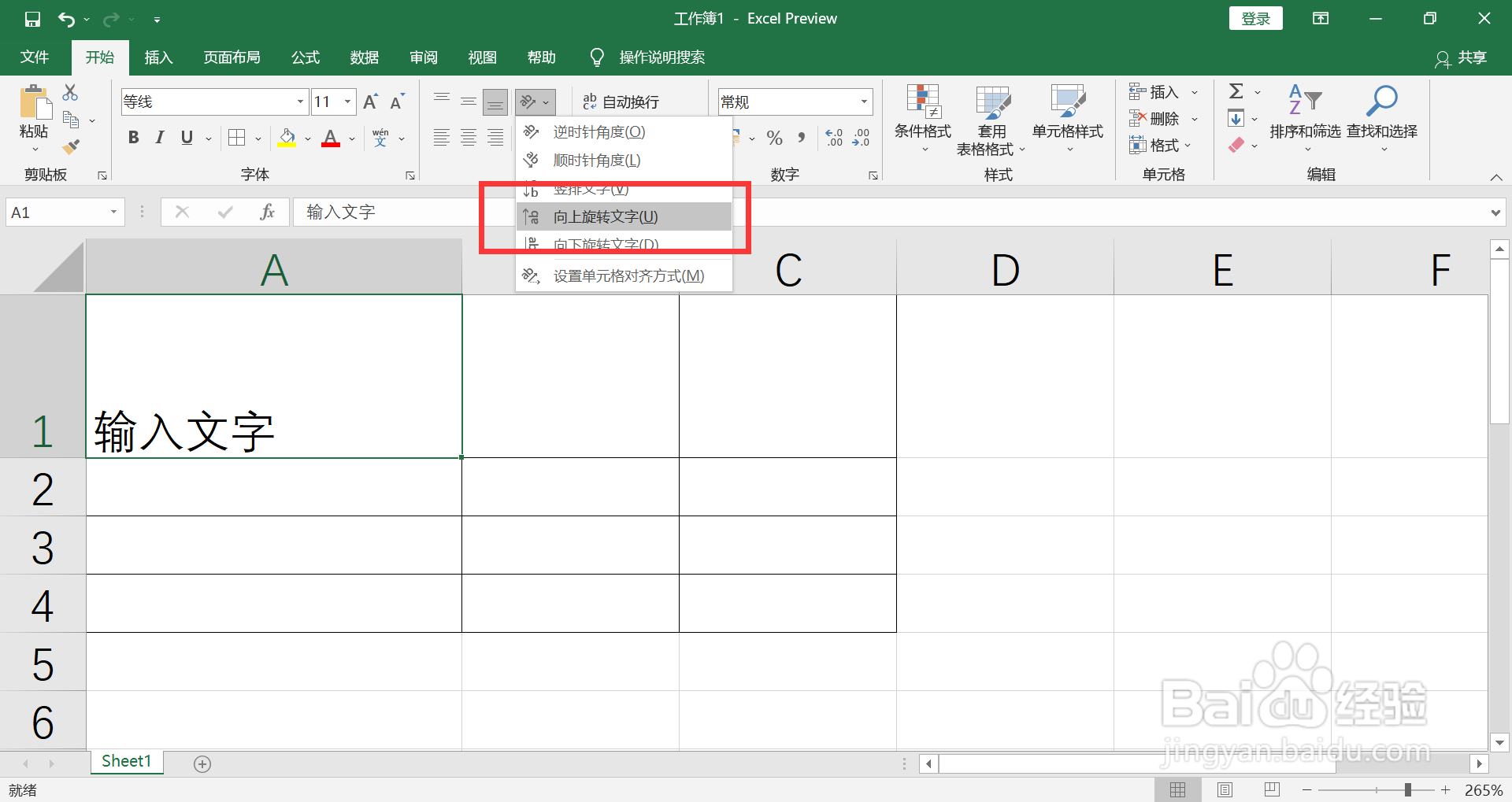The width and height of the screenshot is (1512, 802).
Task: Choose Angle Clockwise (顺时针角度) menu item
Action: pos(624,160)
